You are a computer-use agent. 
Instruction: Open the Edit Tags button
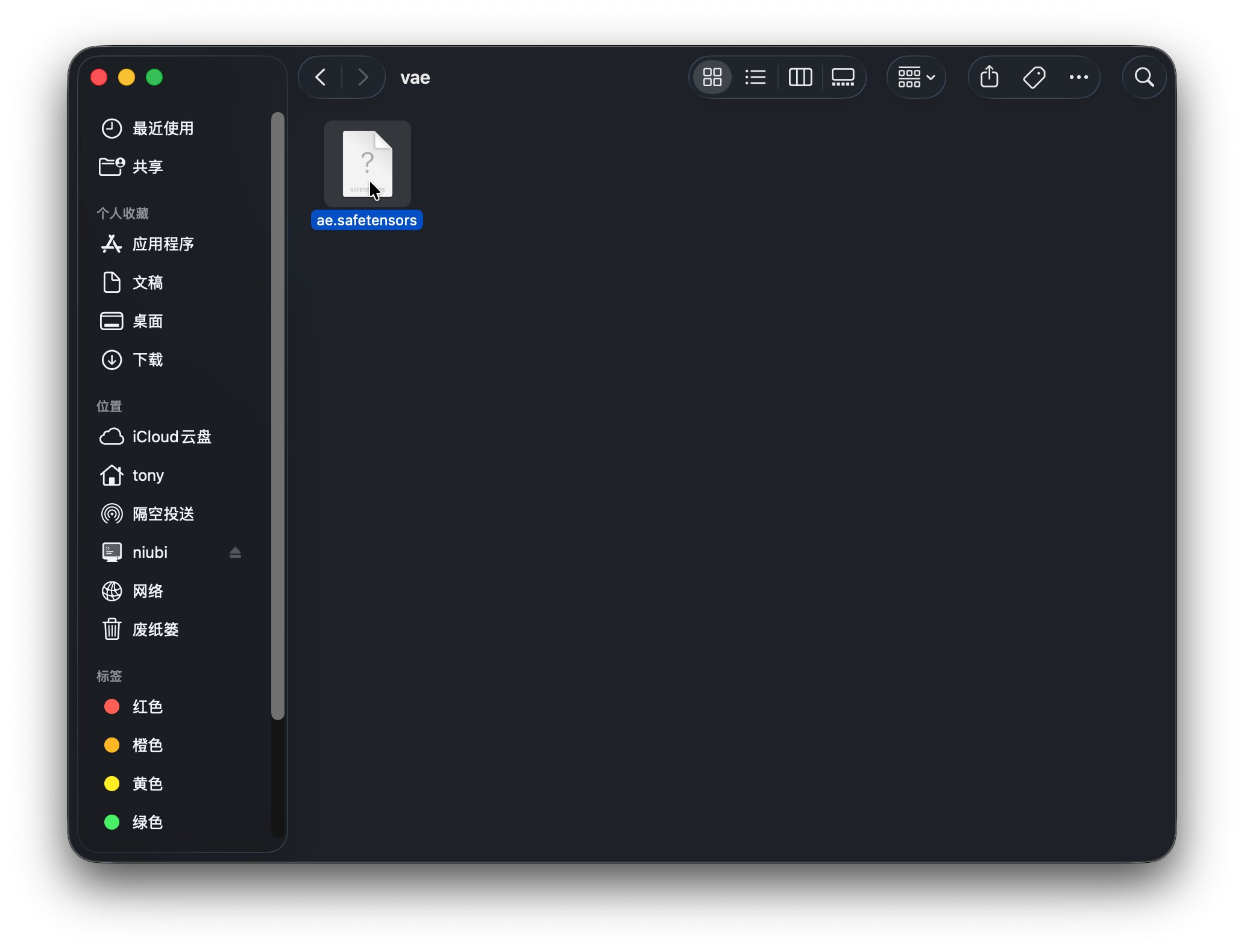(1034, 77)
